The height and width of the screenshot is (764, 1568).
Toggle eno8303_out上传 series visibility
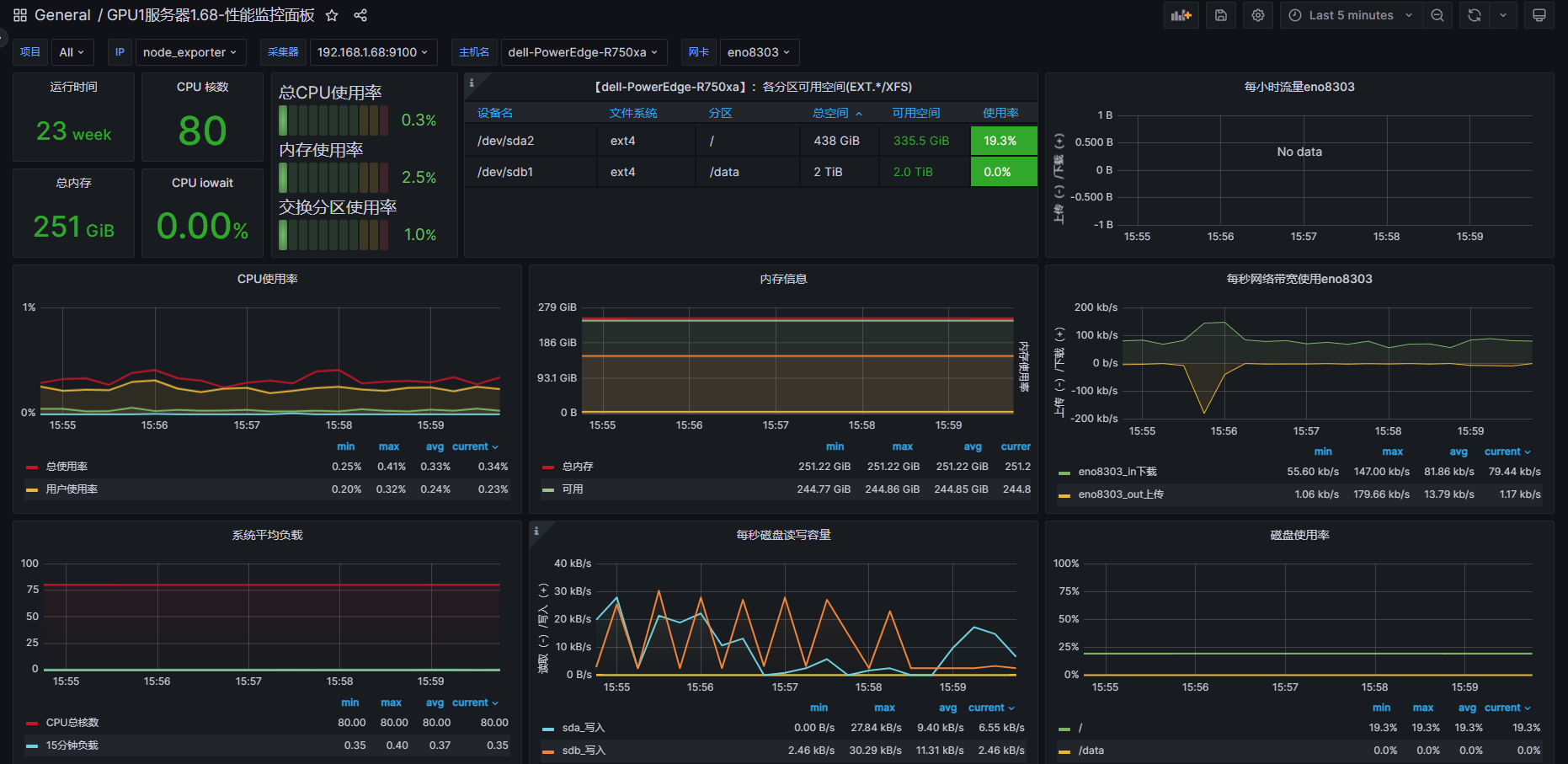pyautogui.click(x=1121, y=494)
